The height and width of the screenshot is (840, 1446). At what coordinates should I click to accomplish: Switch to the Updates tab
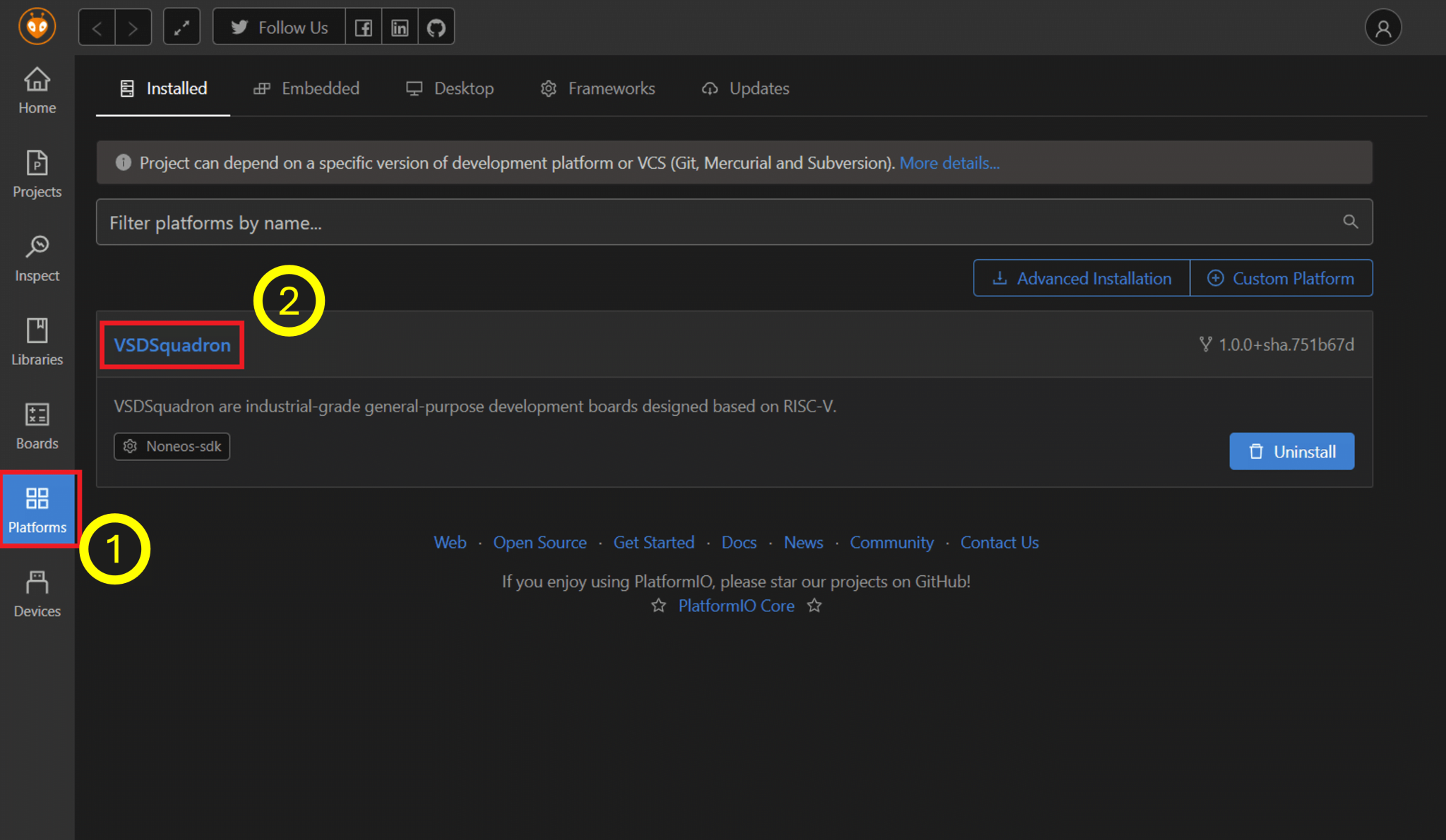pos(746,88)
